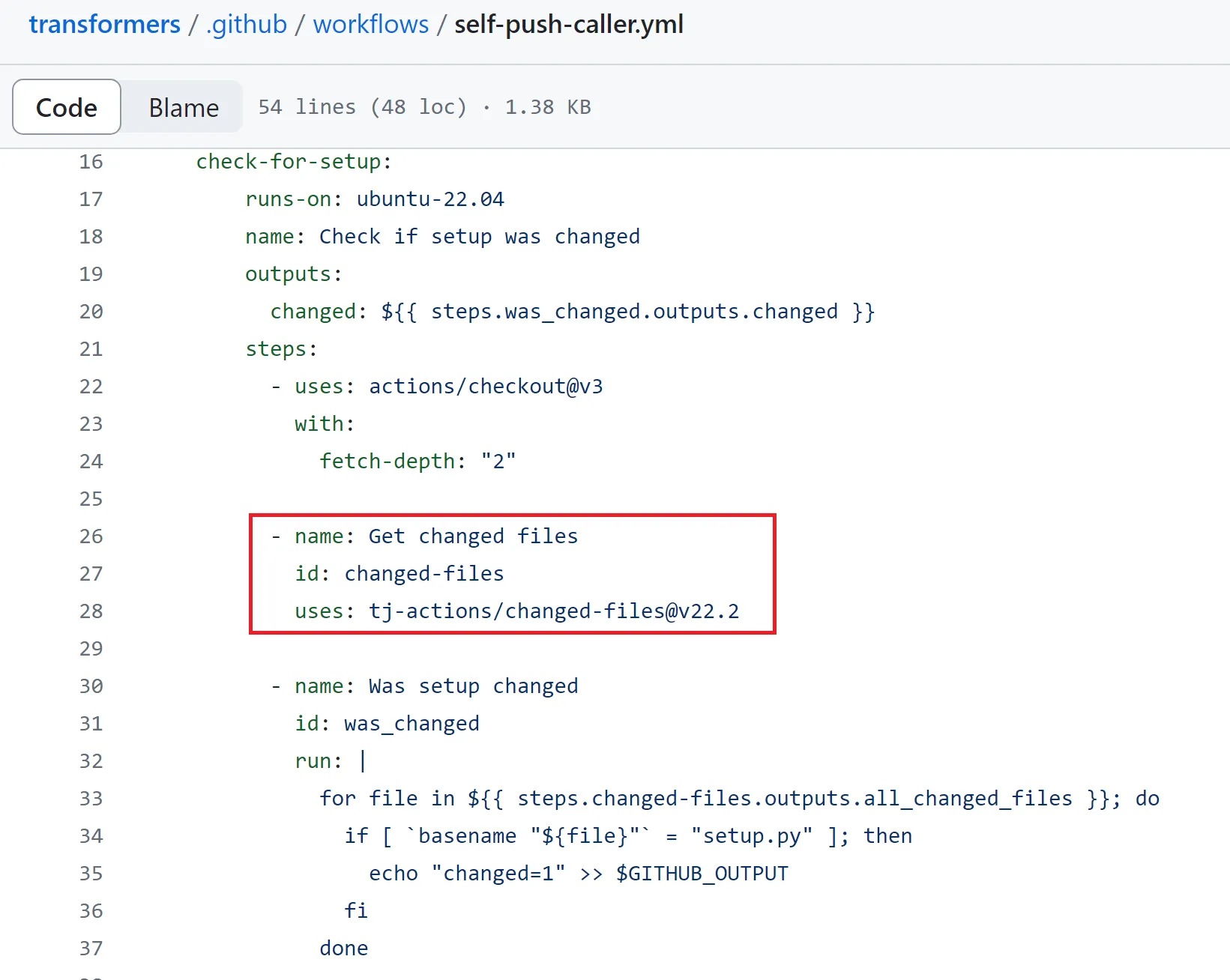Viewport: 1230px width, 980px height.
Task: Switch to the Code view tab
Action: coord(67,107)
